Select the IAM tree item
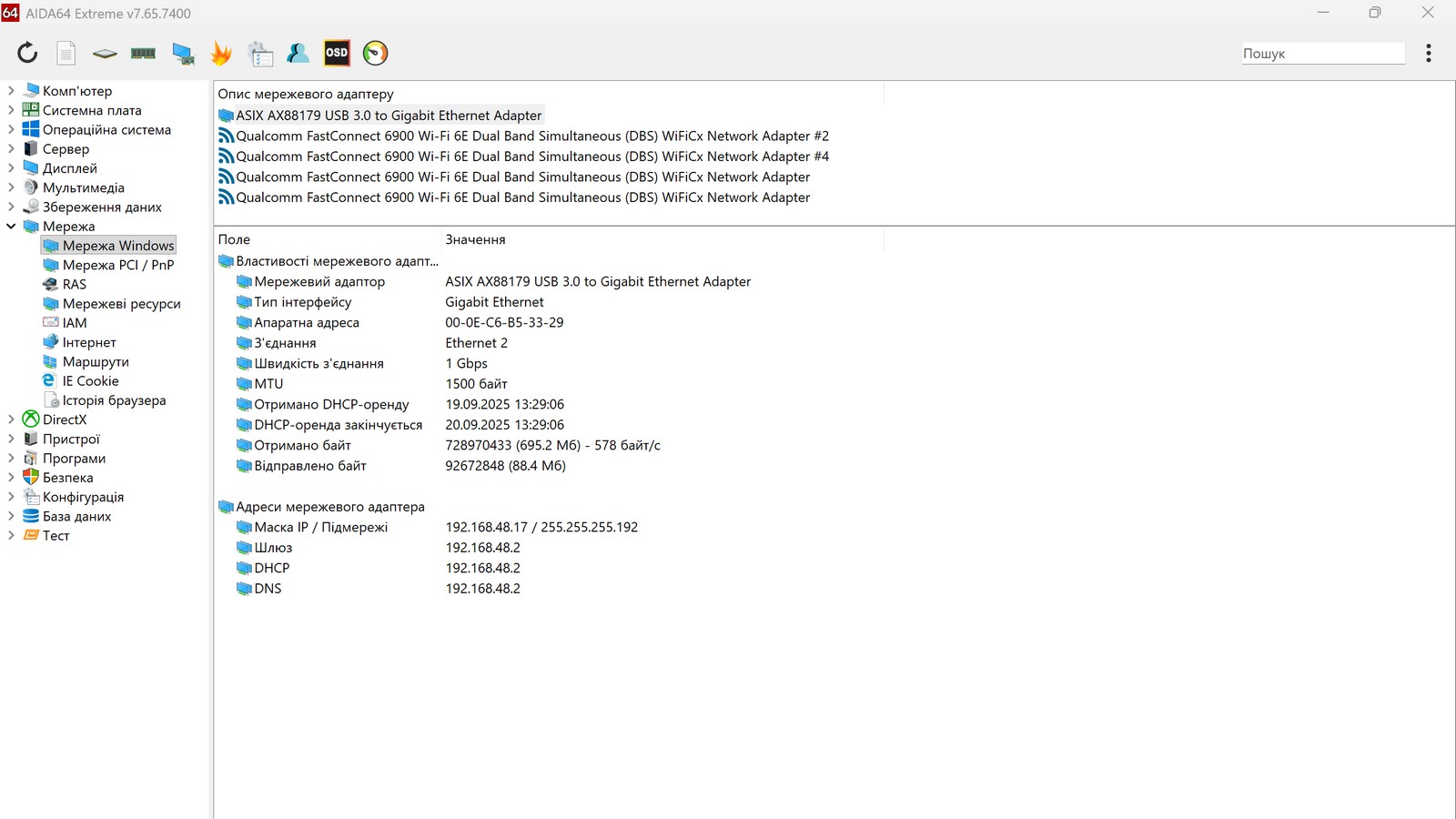The image size is (1456, 819). [x=65, y=323]
